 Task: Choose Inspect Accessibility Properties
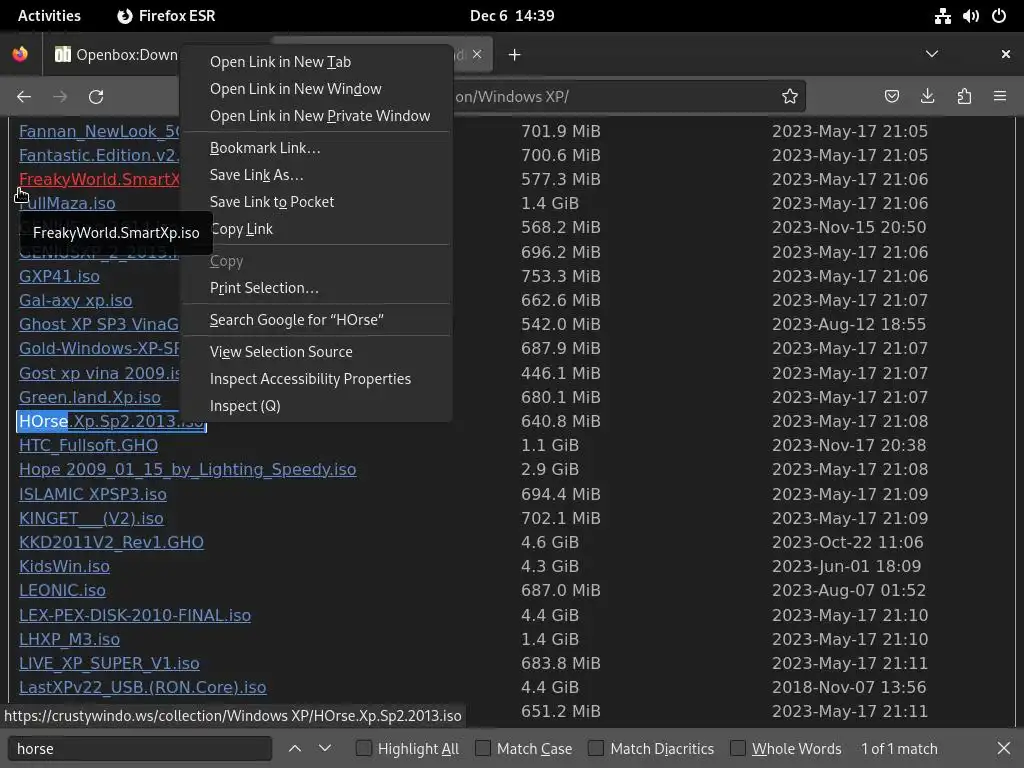click(x=317, y=379)
